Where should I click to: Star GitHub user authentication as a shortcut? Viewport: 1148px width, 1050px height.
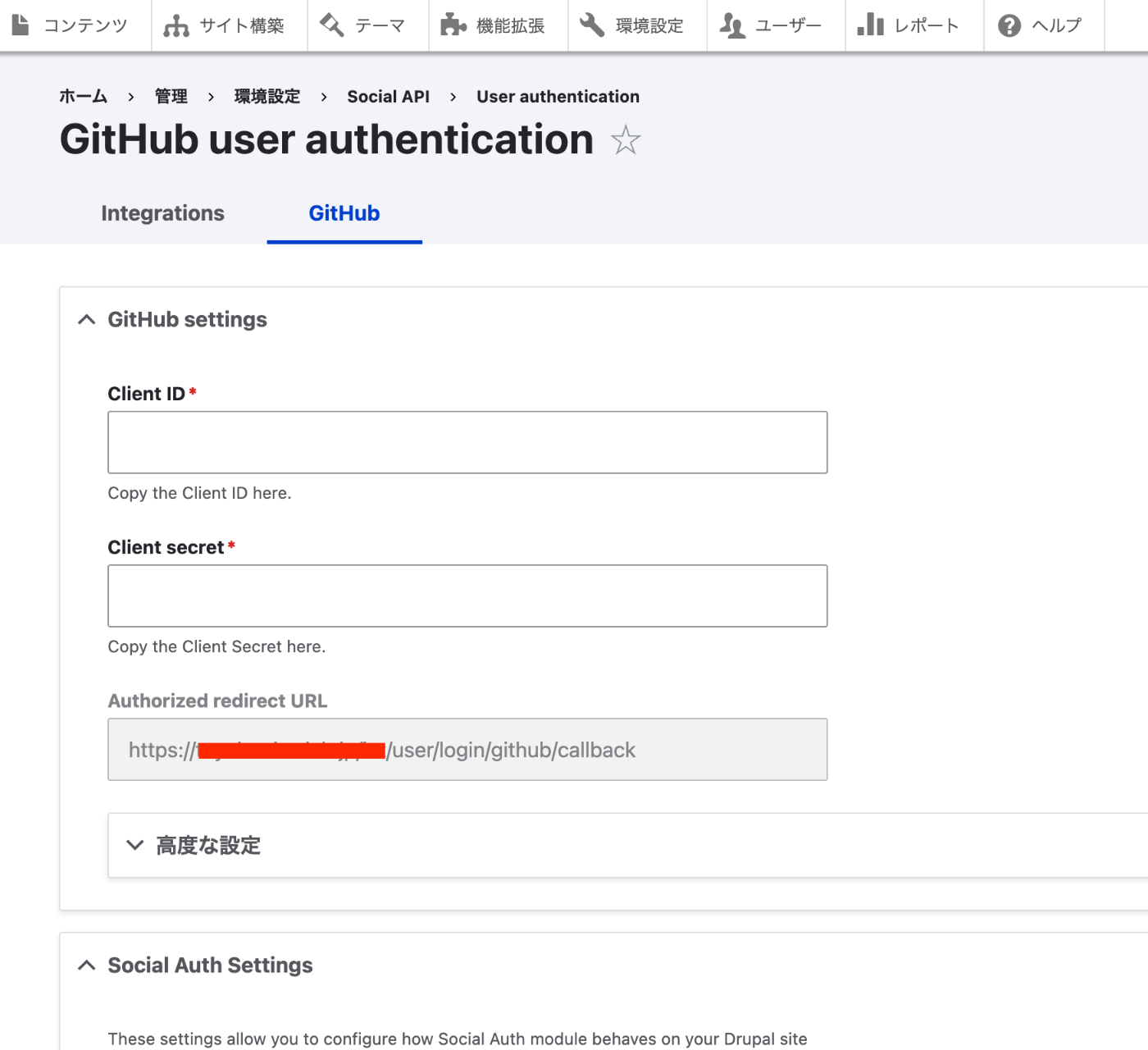626,140
